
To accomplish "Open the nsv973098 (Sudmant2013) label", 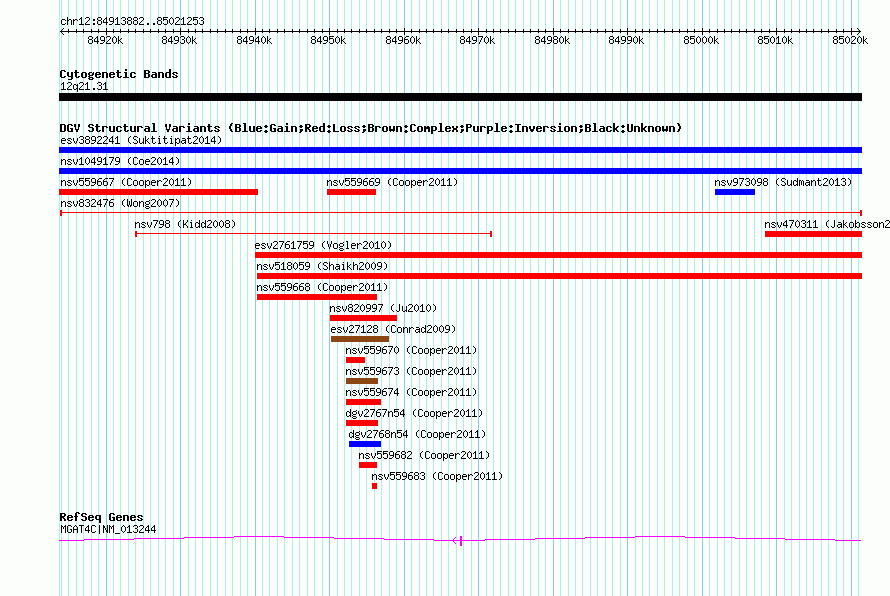I will 783,182.
